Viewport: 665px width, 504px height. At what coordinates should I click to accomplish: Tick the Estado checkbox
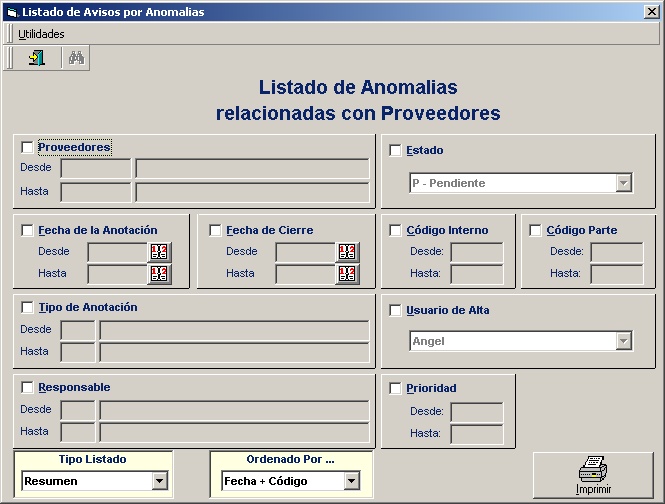395,151
